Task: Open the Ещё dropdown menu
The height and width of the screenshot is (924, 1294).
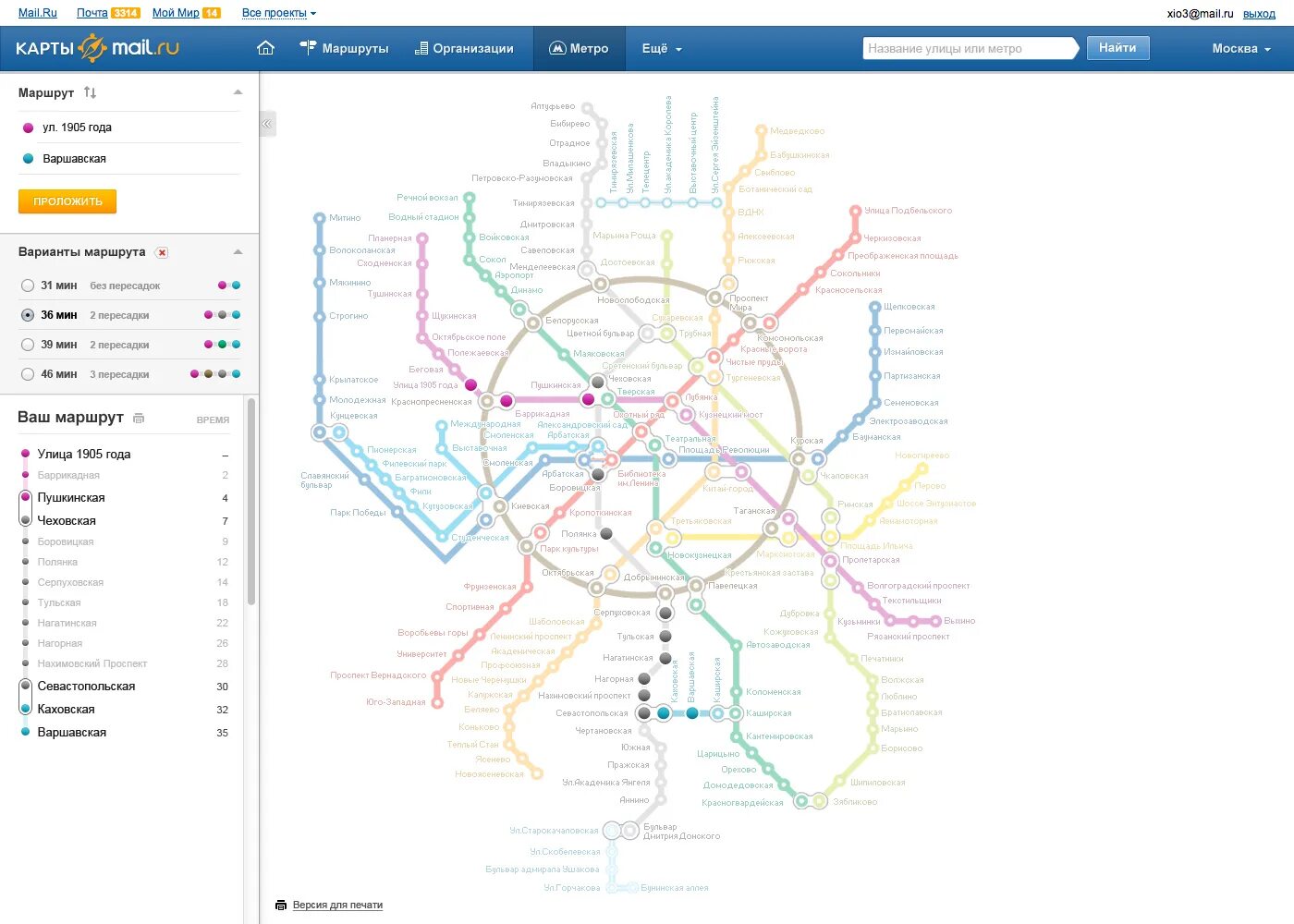Action: pyautogui.click(x=662, y=48)
